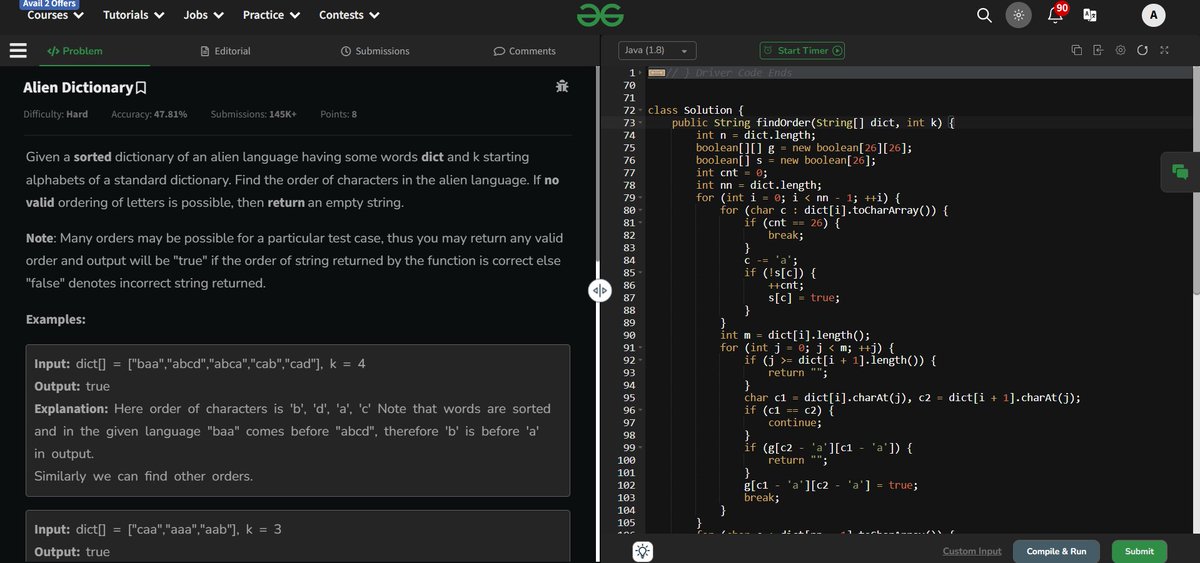The image size is (1200, 563).
Task: Open the user profile avatar 'A'
Action: tap(1154, 15)
